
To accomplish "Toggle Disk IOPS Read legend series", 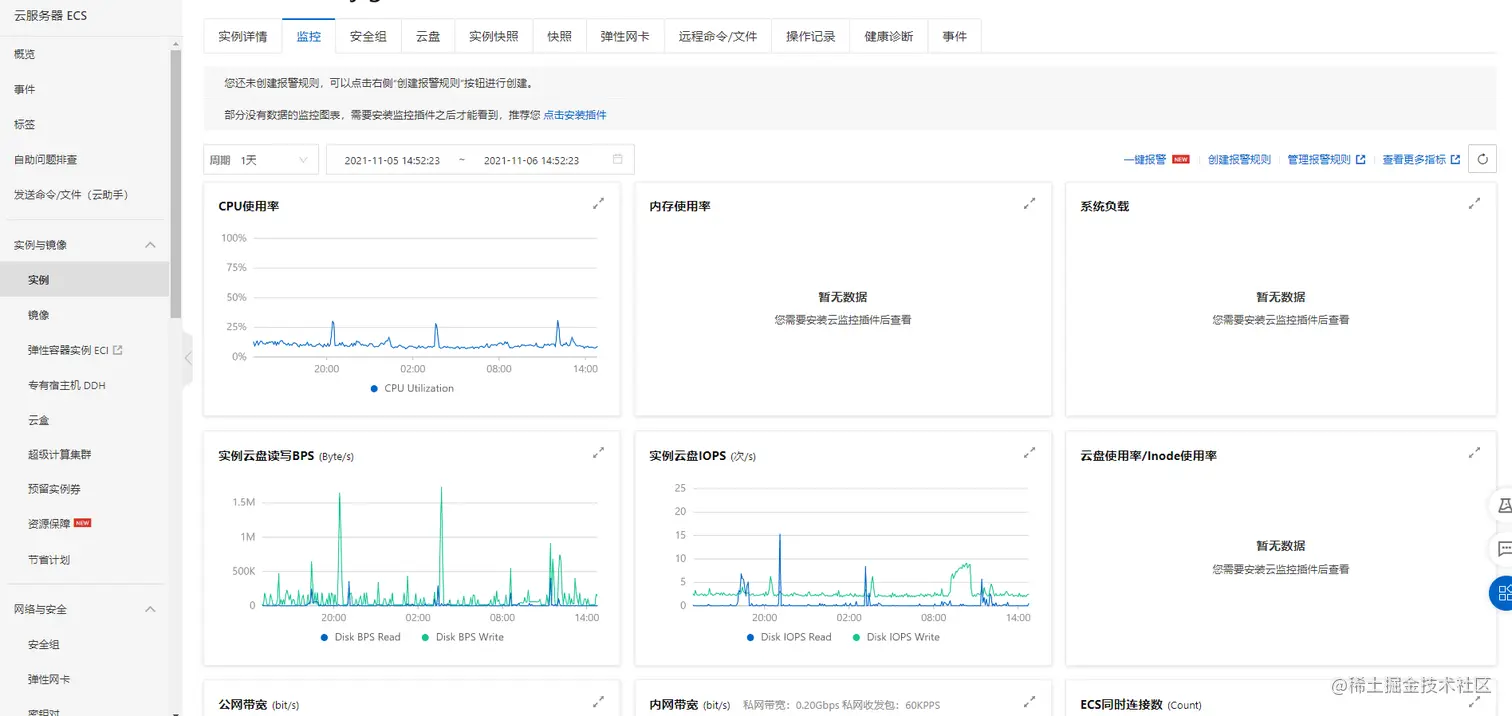I will click(x=789, y=637).
